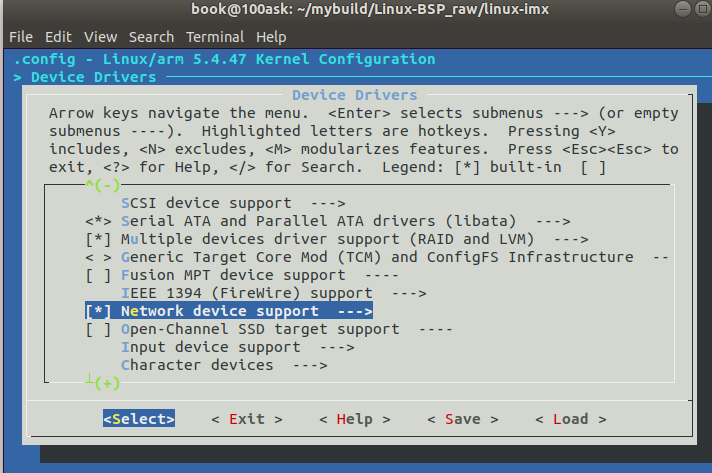This screenshot has width=712, height=473.
Task: Select 'Character devices' entry text
Action: click(197, 365)
